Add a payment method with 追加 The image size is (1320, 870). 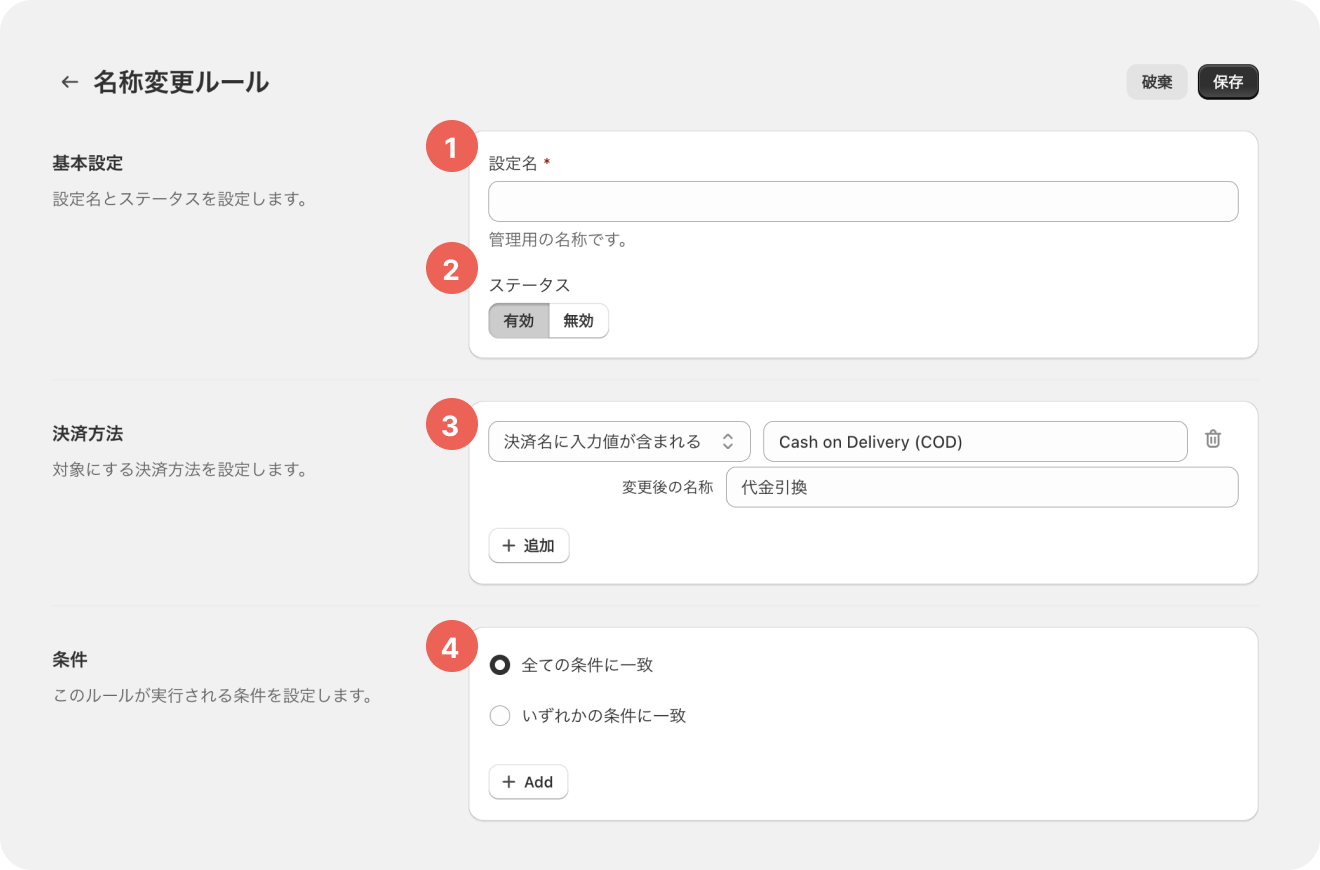(529, 546)
